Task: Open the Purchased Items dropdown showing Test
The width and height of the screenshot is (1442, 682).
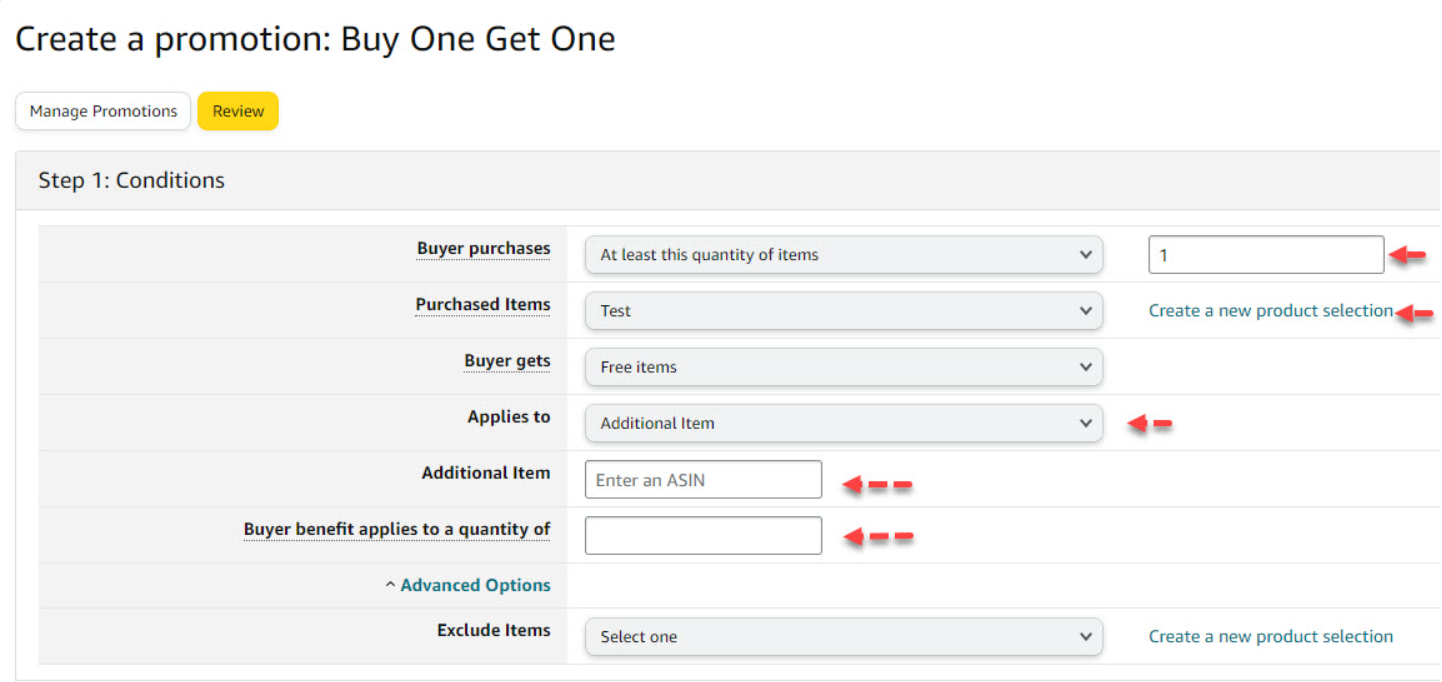Action: 843,311
